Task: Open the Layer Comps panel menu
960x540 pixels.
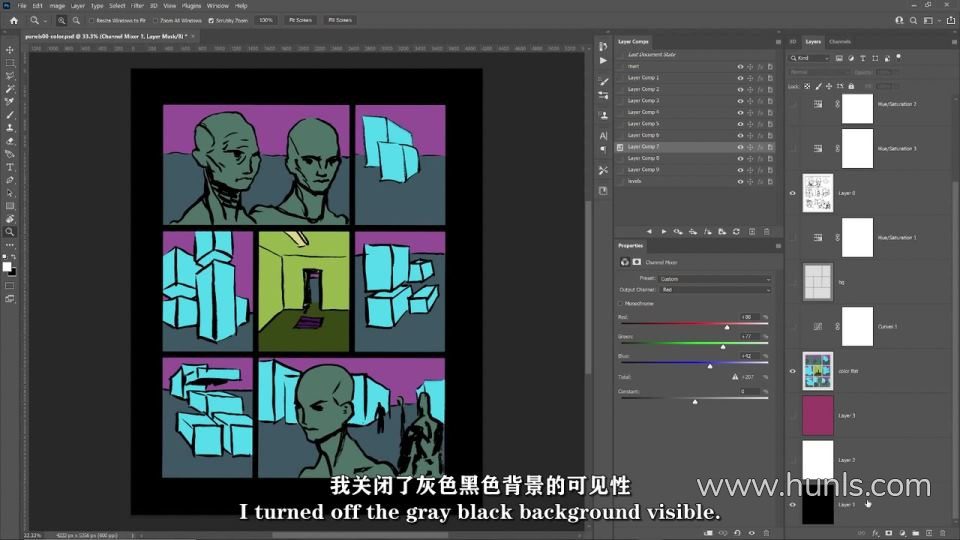Action: pyautogui.click(x=778, y=42)
